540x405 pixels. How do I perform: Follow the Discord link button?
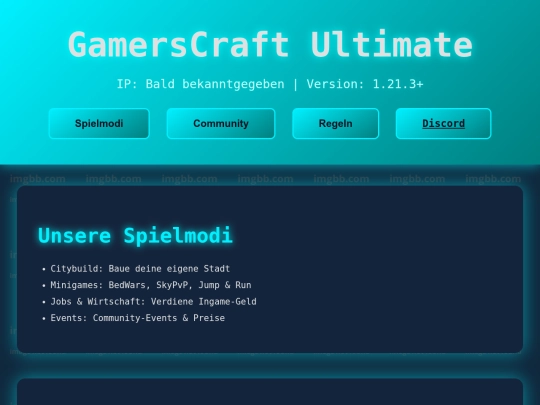(443, 124)
